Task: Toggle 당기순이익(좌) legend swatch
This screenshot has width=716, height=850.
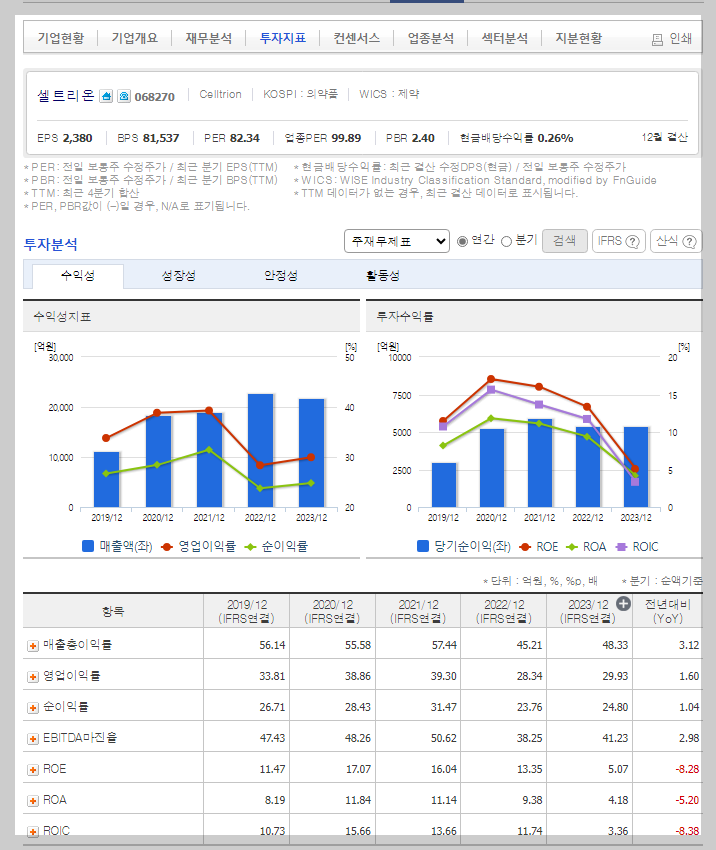Action: (423, 546)
